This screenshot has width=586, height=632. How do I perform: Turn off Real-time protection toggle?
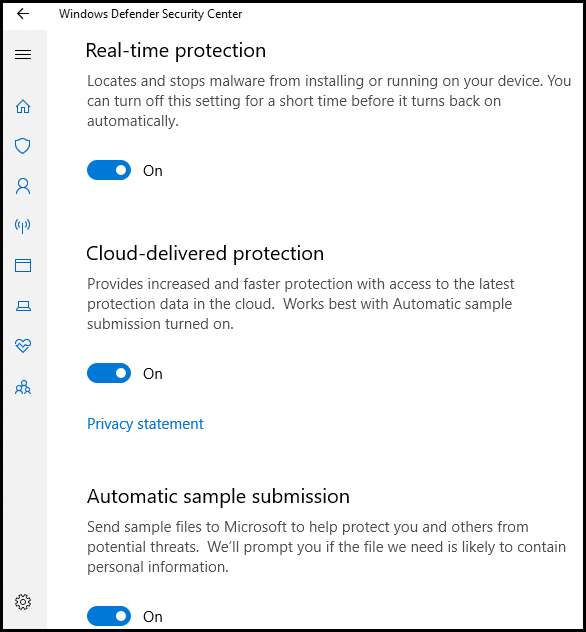[109, 170]
